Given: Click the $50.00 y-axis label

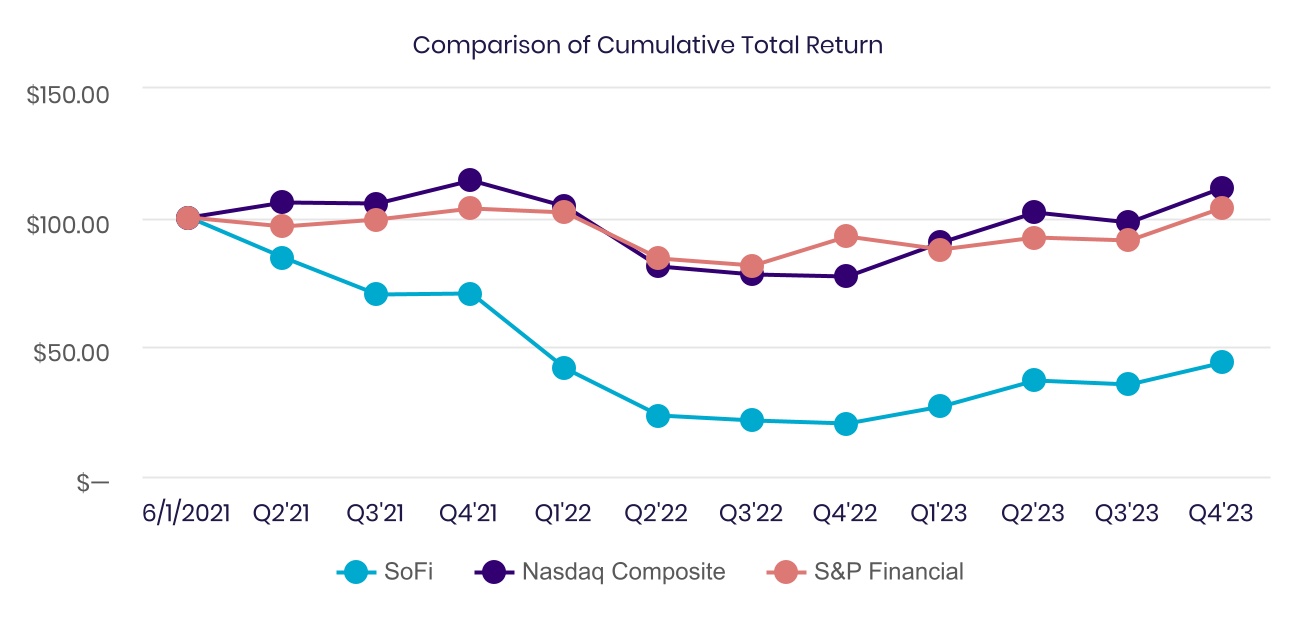Looking at the screenshot, I should (x=73, y=352).
